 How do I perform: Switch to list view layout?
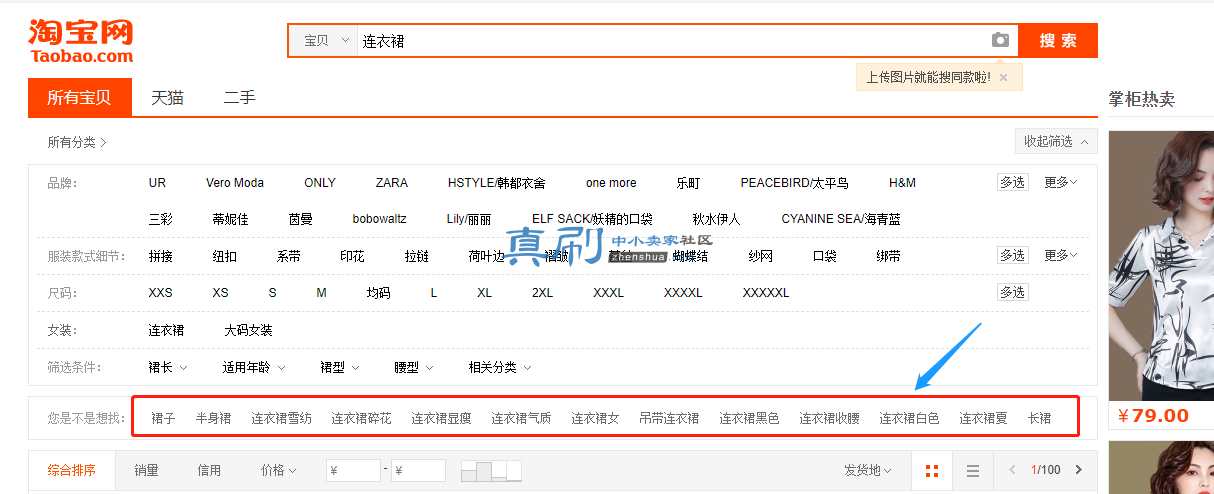pos(972,470)
